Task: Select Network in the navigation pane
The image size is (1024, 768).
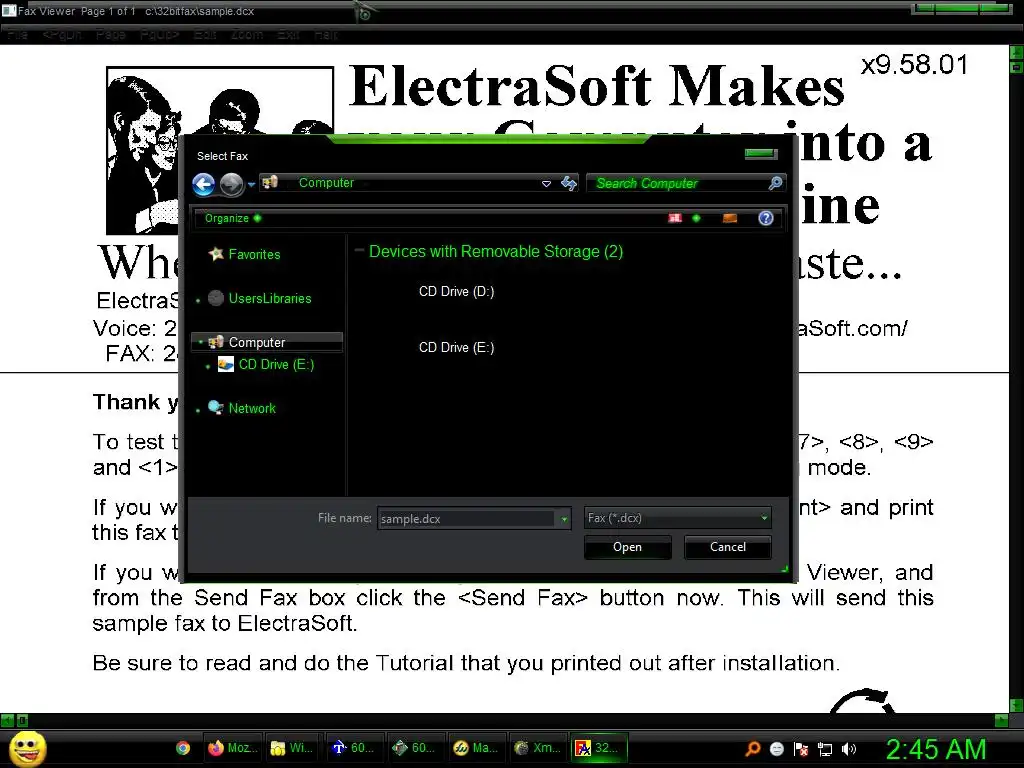Action: (x=252, y=408)
